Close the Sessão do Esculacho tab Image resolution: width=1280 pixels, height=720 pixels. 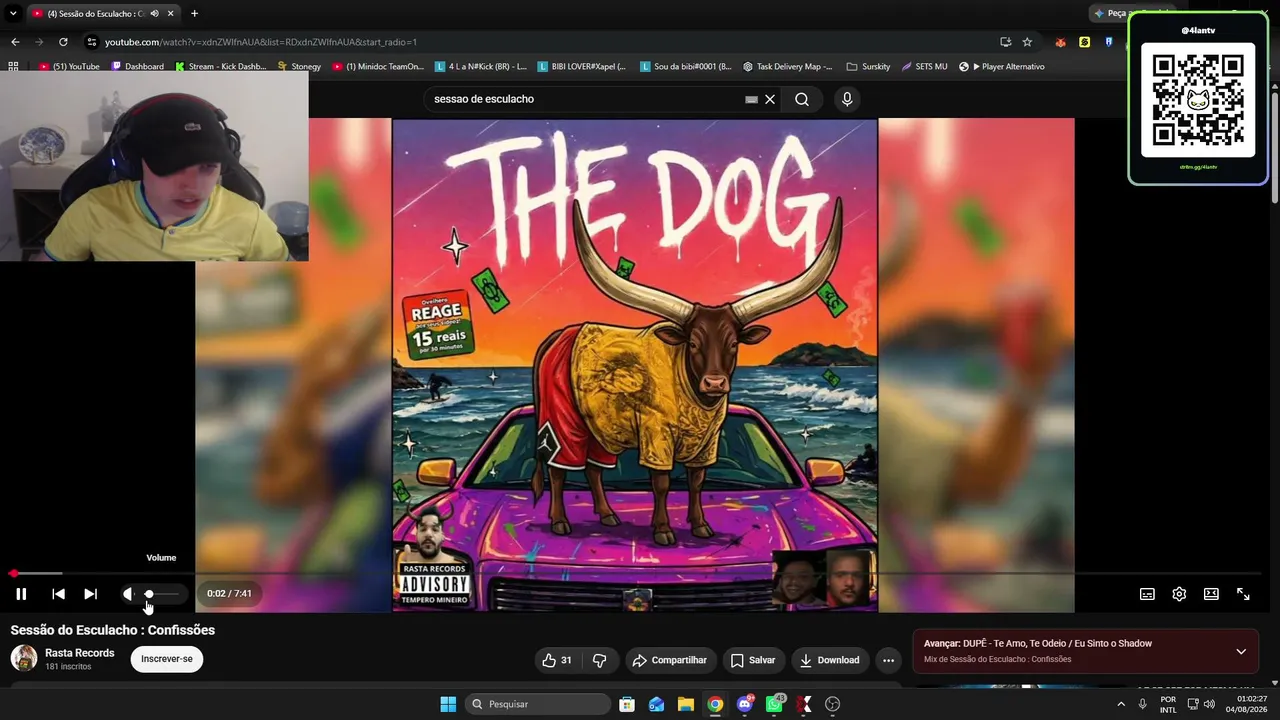(171, 14)
